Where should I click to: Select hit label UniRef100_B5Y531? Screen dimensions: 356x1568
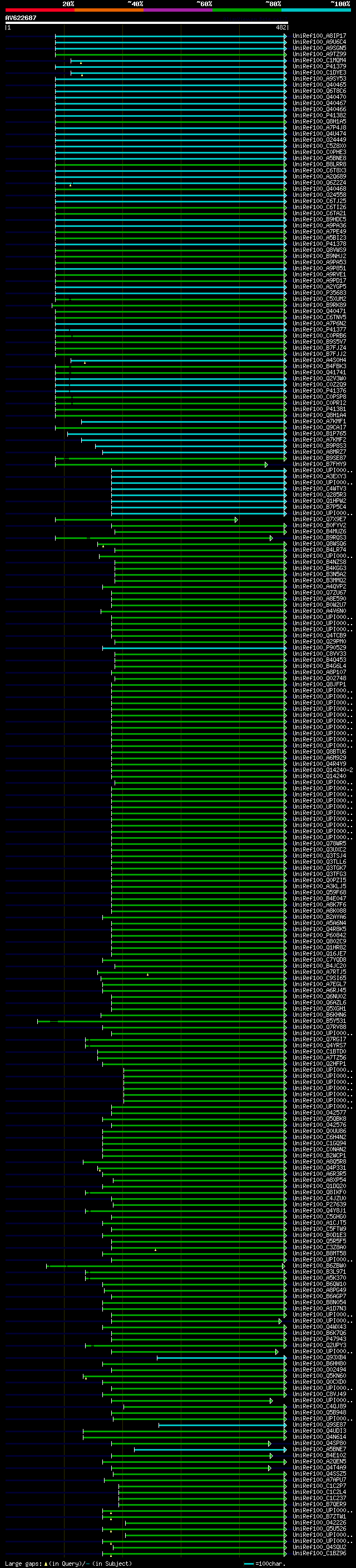[319, 1021]
